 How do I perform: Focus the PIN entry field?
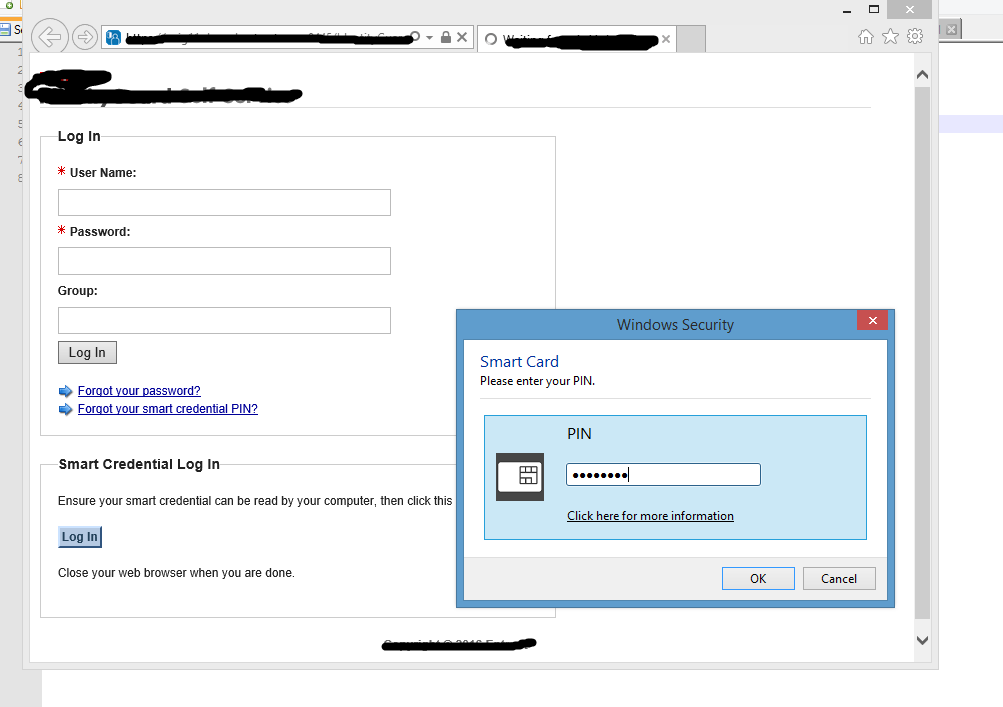pos(663,475)
